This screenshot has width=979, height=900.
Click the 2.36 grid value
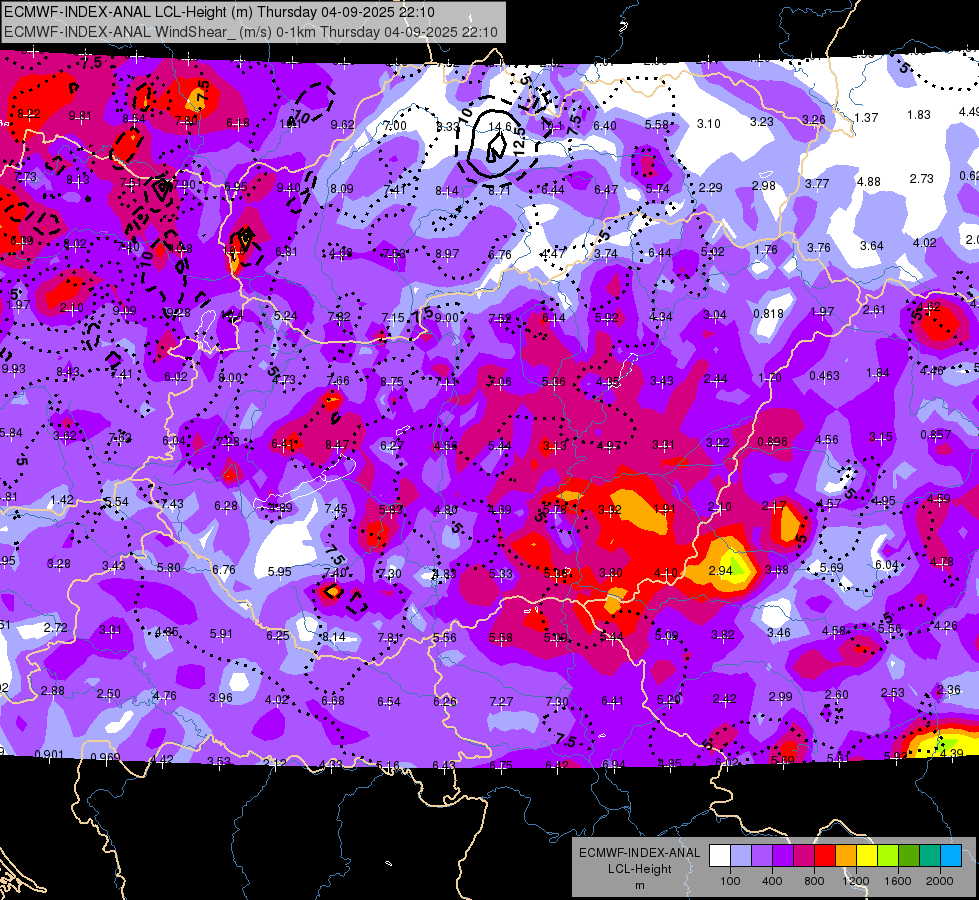[949, 690]
